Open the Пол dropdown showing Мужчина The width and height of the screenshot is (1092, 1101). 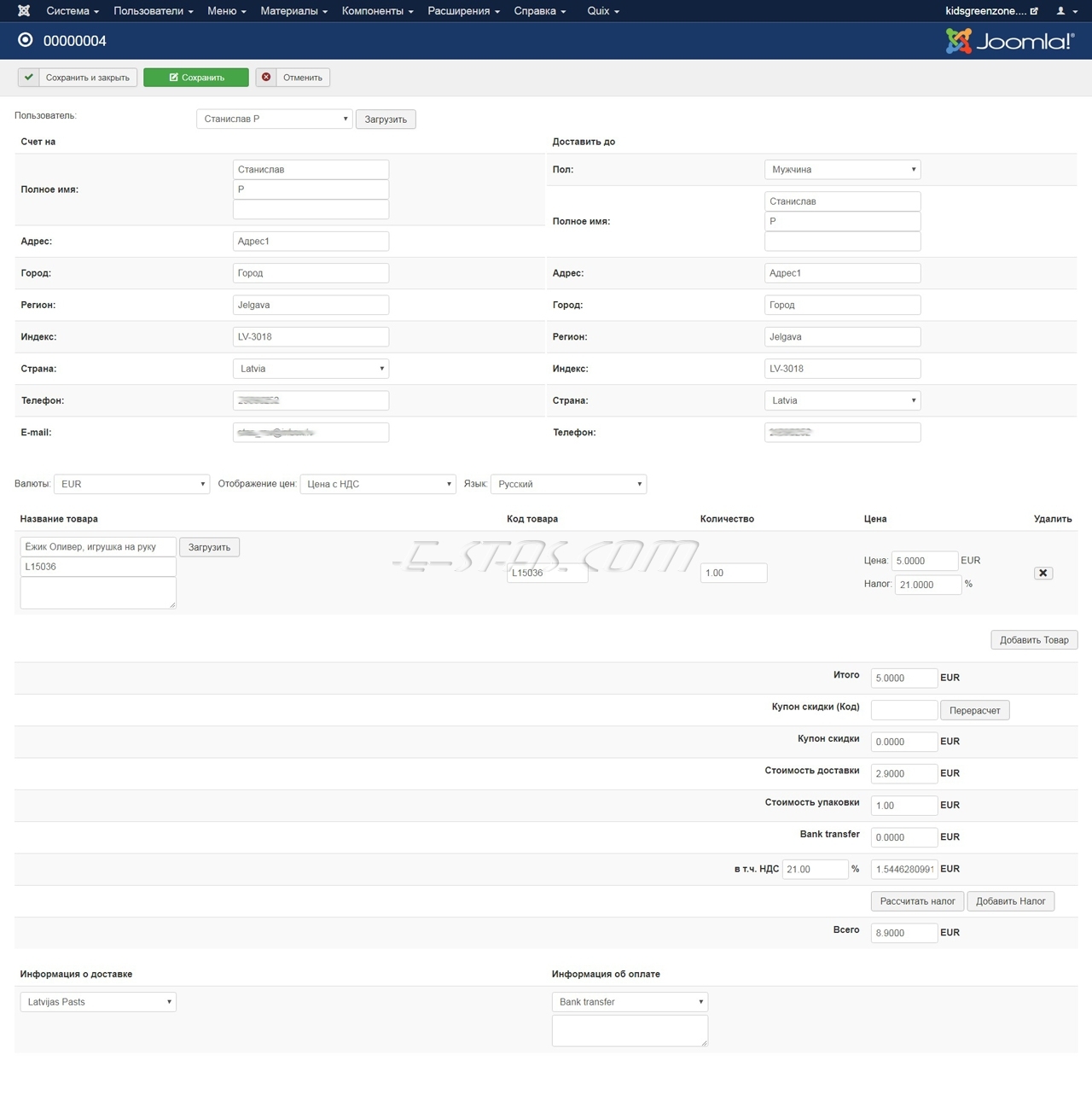pyautogui.click(x=842, y=170)
